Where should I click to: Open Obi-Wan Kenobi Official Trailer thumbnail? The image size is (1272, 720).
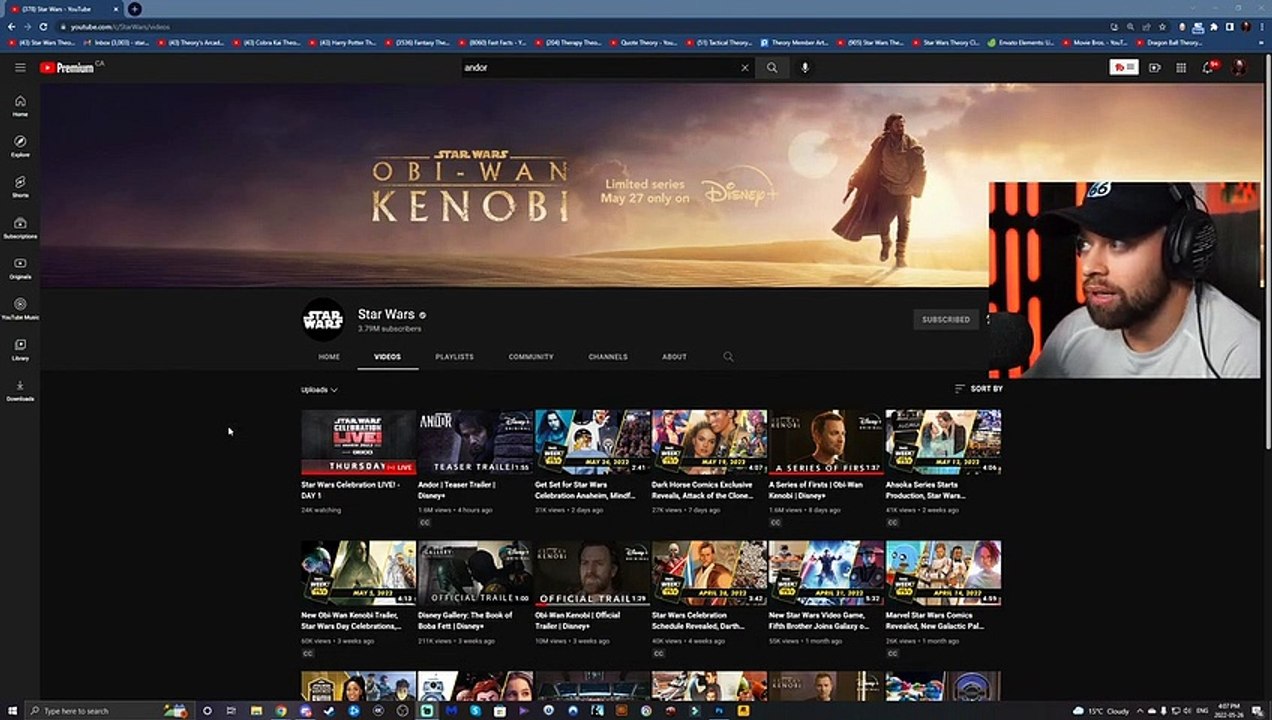(x=592, y=573)
